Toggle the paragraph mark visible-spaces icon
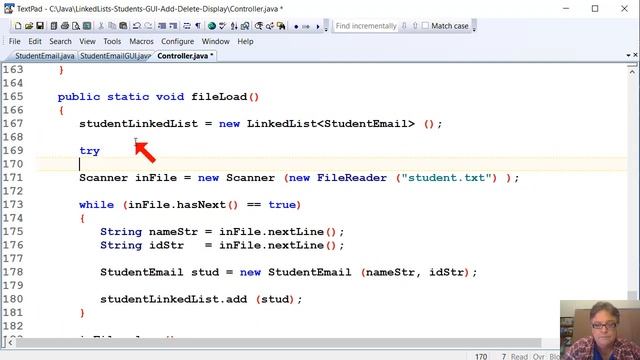The image size is (640, 360). click(x=198, y=26)
